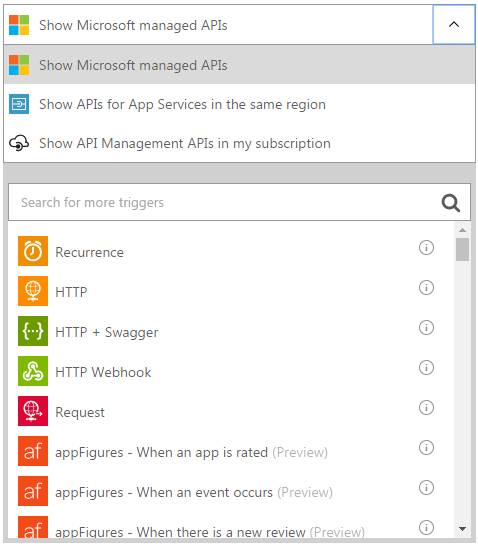Click the orange HTTP globe icon
Viewport: 478px width, 551px height.
pos(33,291)
